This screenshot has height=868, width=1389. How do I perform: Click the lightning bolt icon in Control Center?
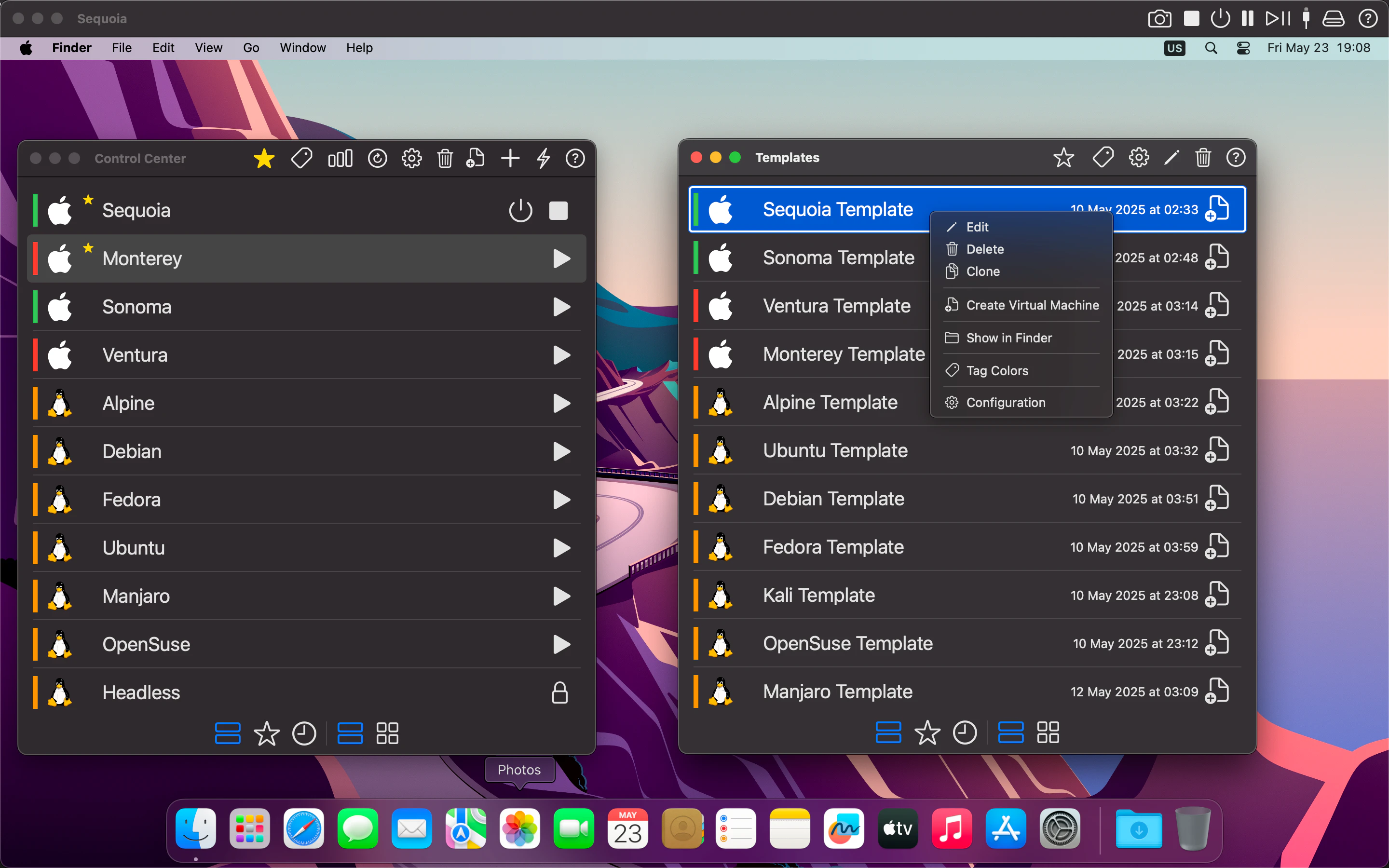tap(543, 159)
